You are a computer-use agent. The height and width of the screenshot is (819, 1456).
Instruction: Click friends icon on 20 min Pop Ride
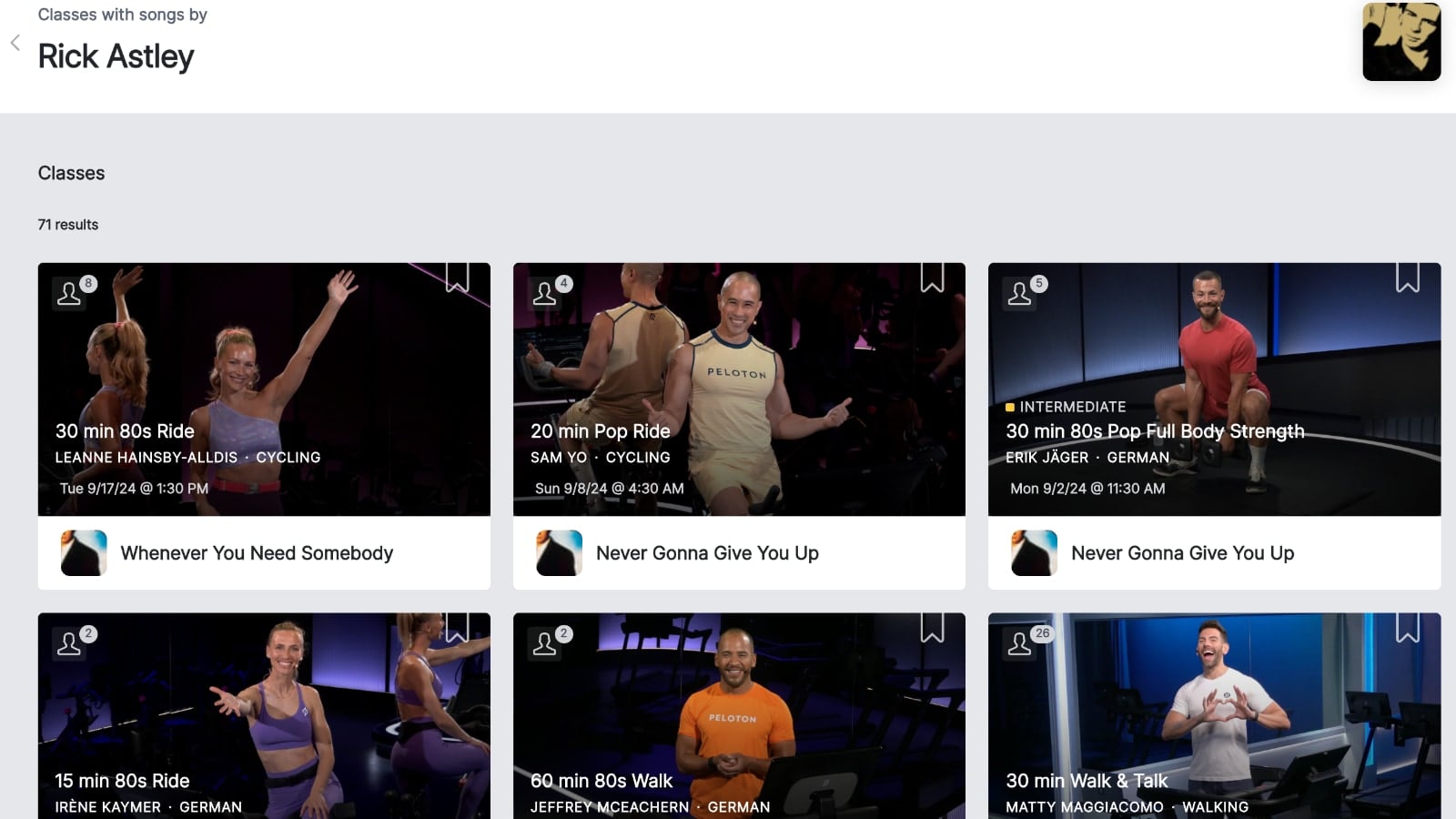(x=545, y=293)
